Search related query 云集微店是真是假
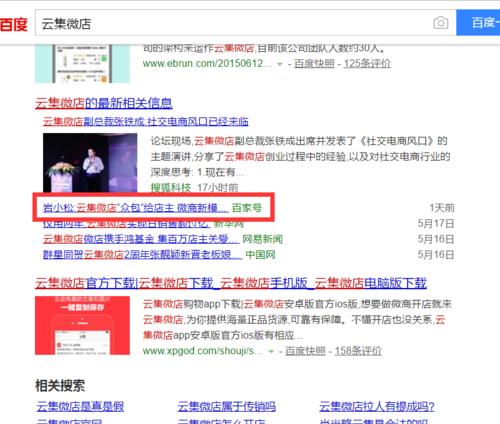This screenshot has height=424, width=500. pos(80,407)
